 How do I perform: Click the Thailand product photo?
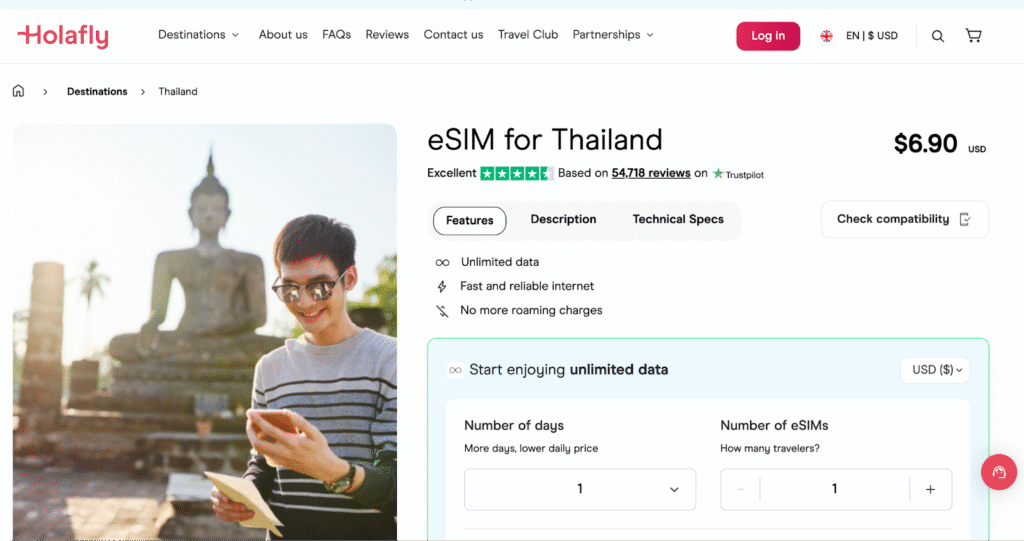pos(205,332)
